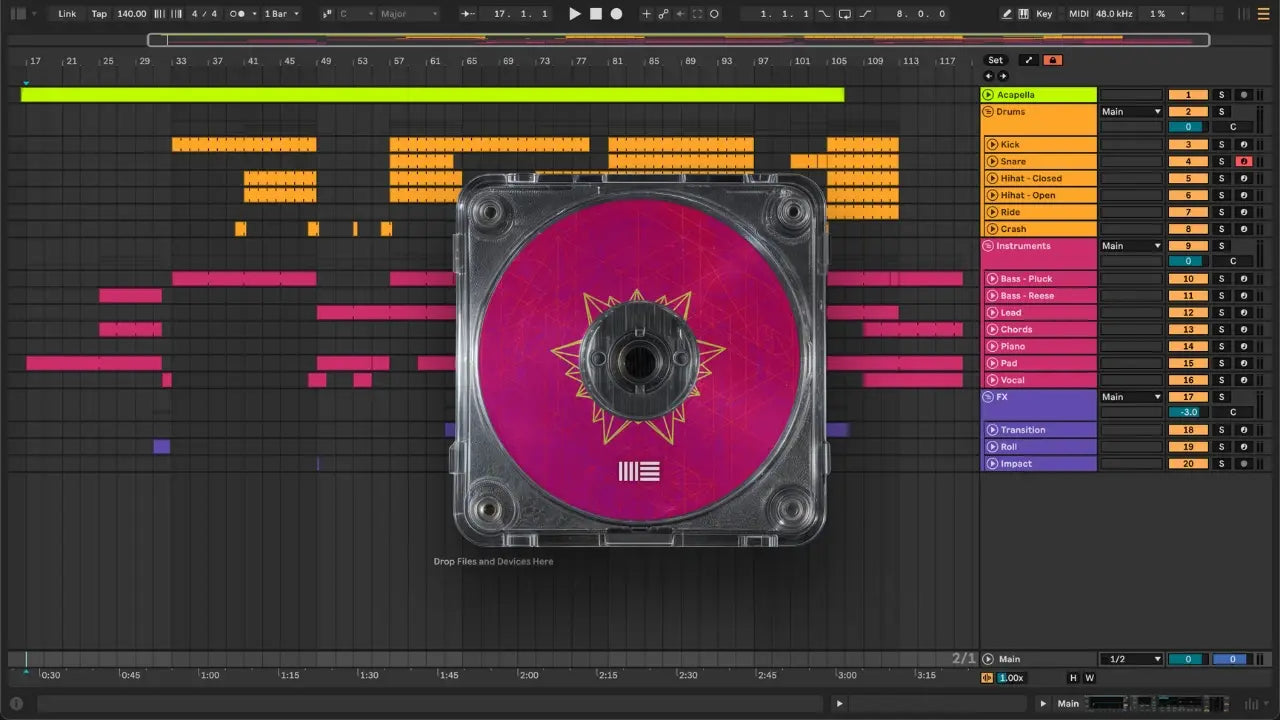This screenshot has width=1280, height=720.
Task: Toggle the metronome icon
Action: pos(238,14)
